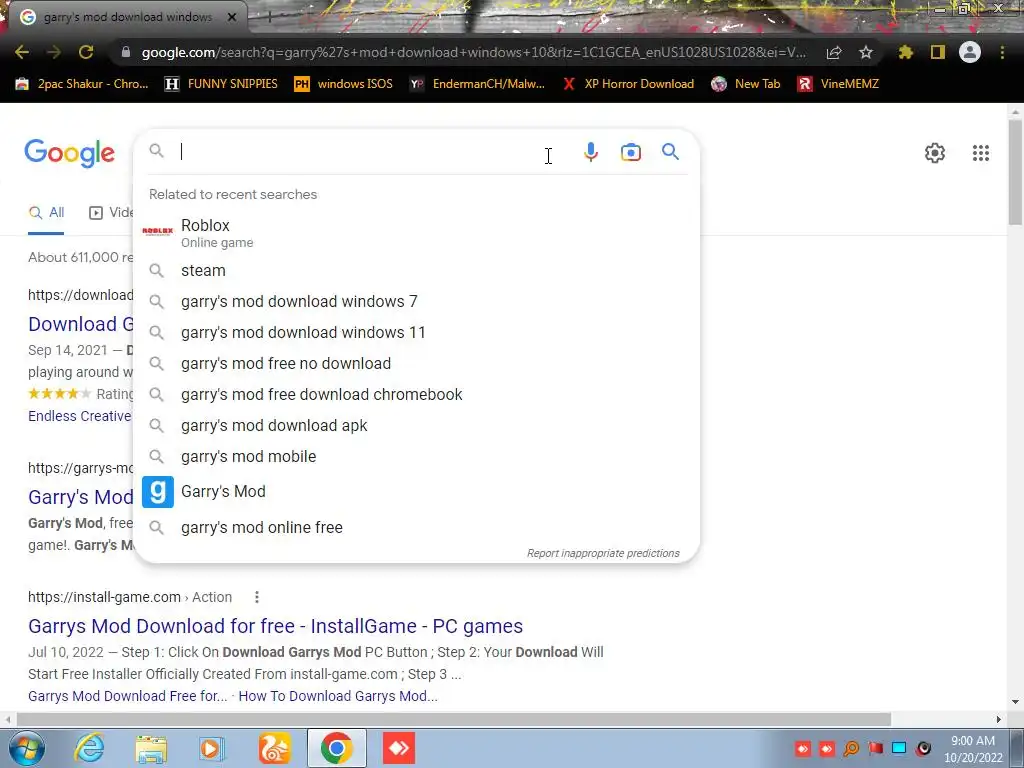Click the padlock site info icon
The height and width of the screenshot is (768, 1024).
[126, 52]
